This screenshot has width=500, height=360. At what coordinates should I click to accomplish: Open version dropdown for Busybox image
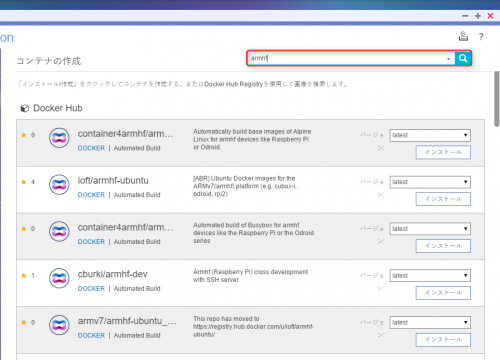coord(430,229)
